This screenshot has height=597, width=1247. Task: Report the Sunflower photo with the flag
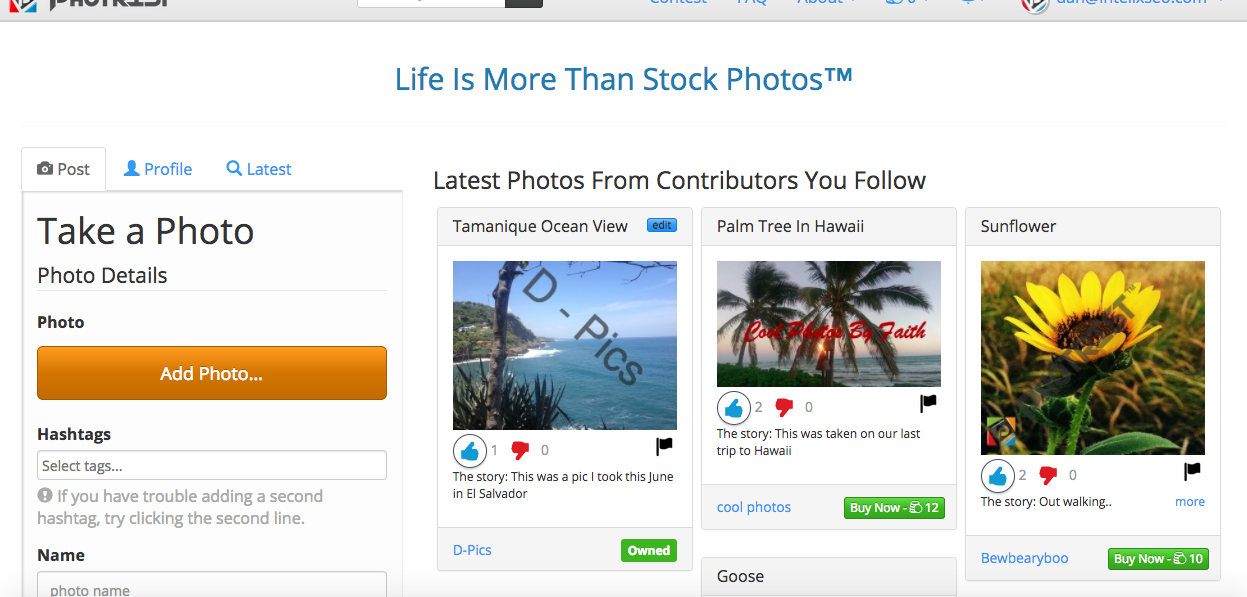click(1192, 471)
